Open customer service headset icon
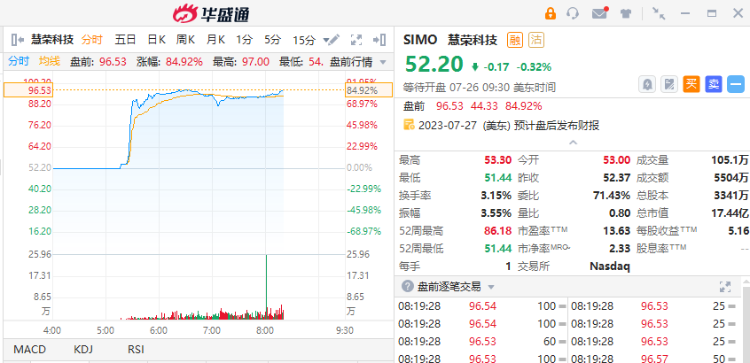This screenshot has width=750, height=363. click(x=573, y=13)
